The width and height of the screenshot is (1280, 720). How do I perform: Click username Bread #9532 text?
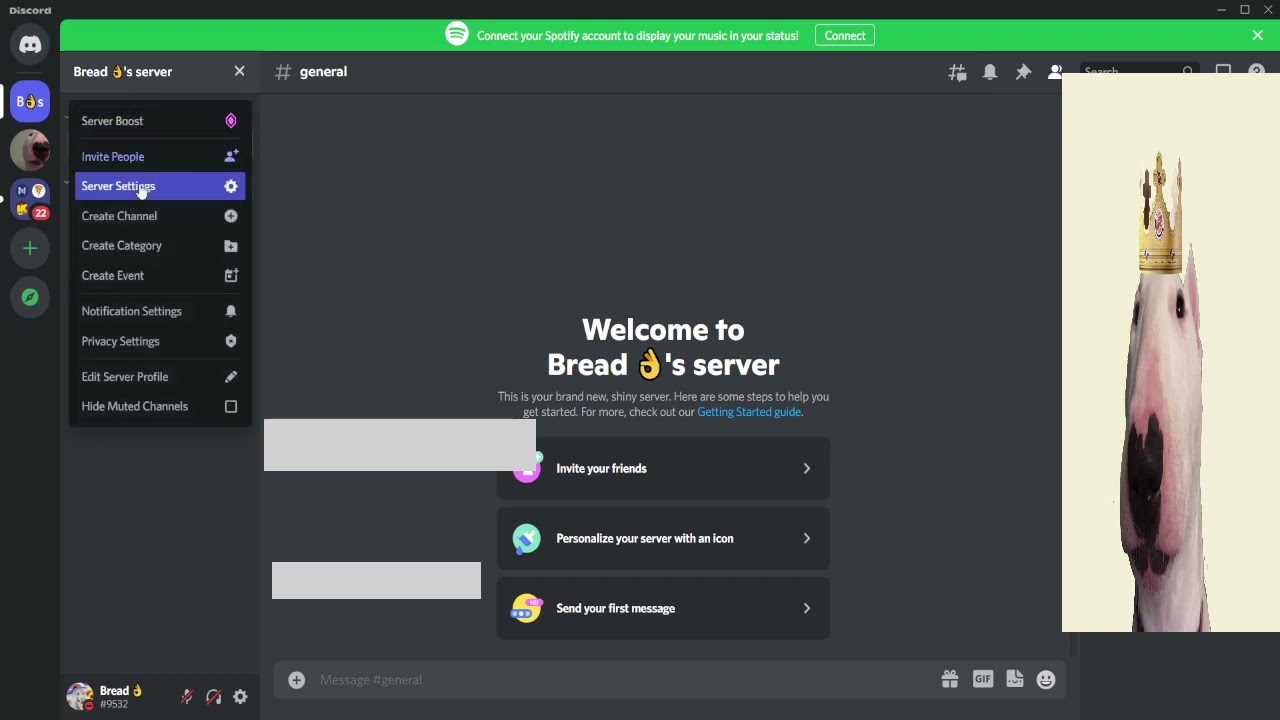coord(121,697)
